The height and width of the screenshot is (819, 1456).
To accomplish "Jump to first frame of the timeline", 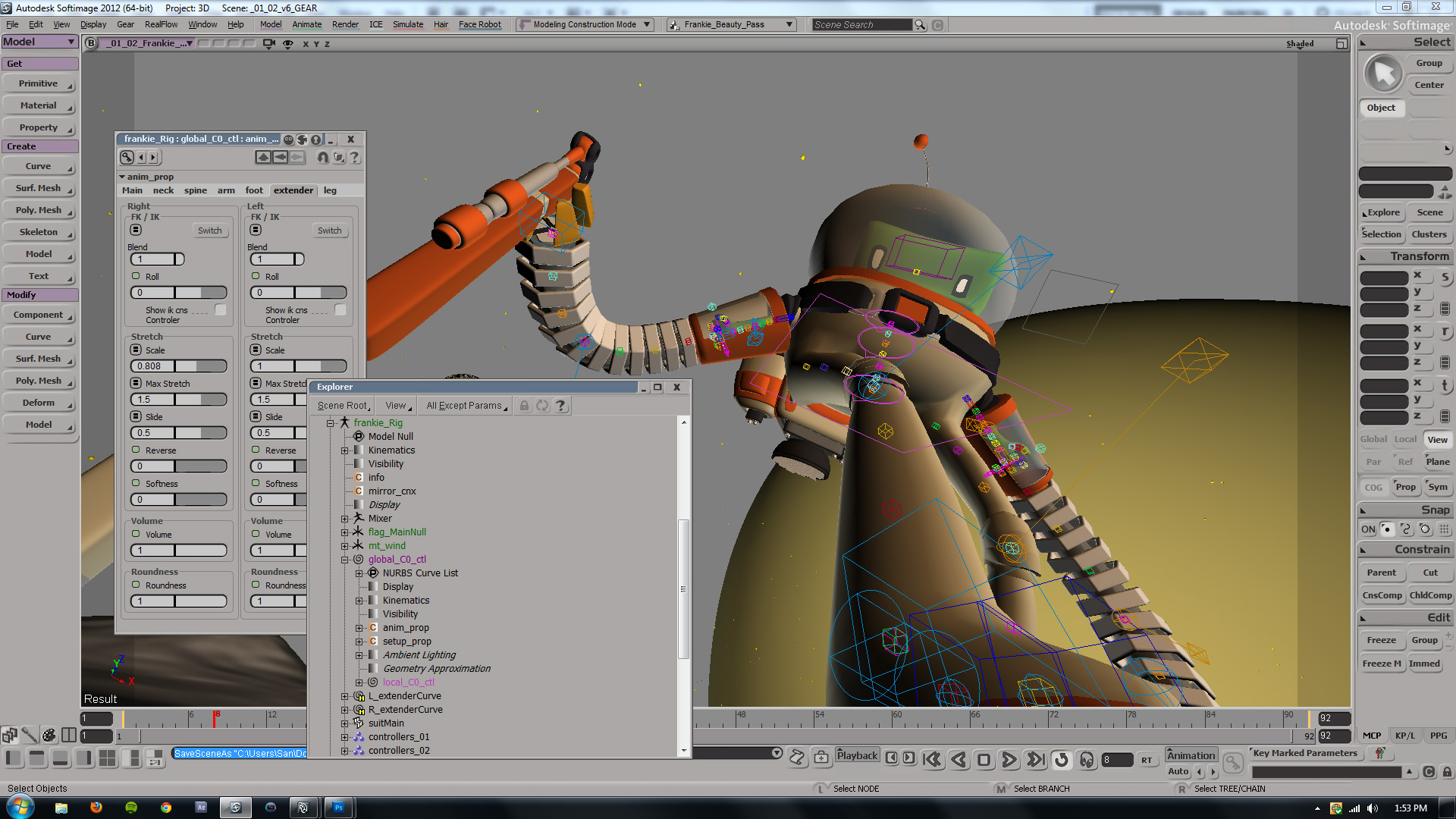I will [x=932, y=759].
